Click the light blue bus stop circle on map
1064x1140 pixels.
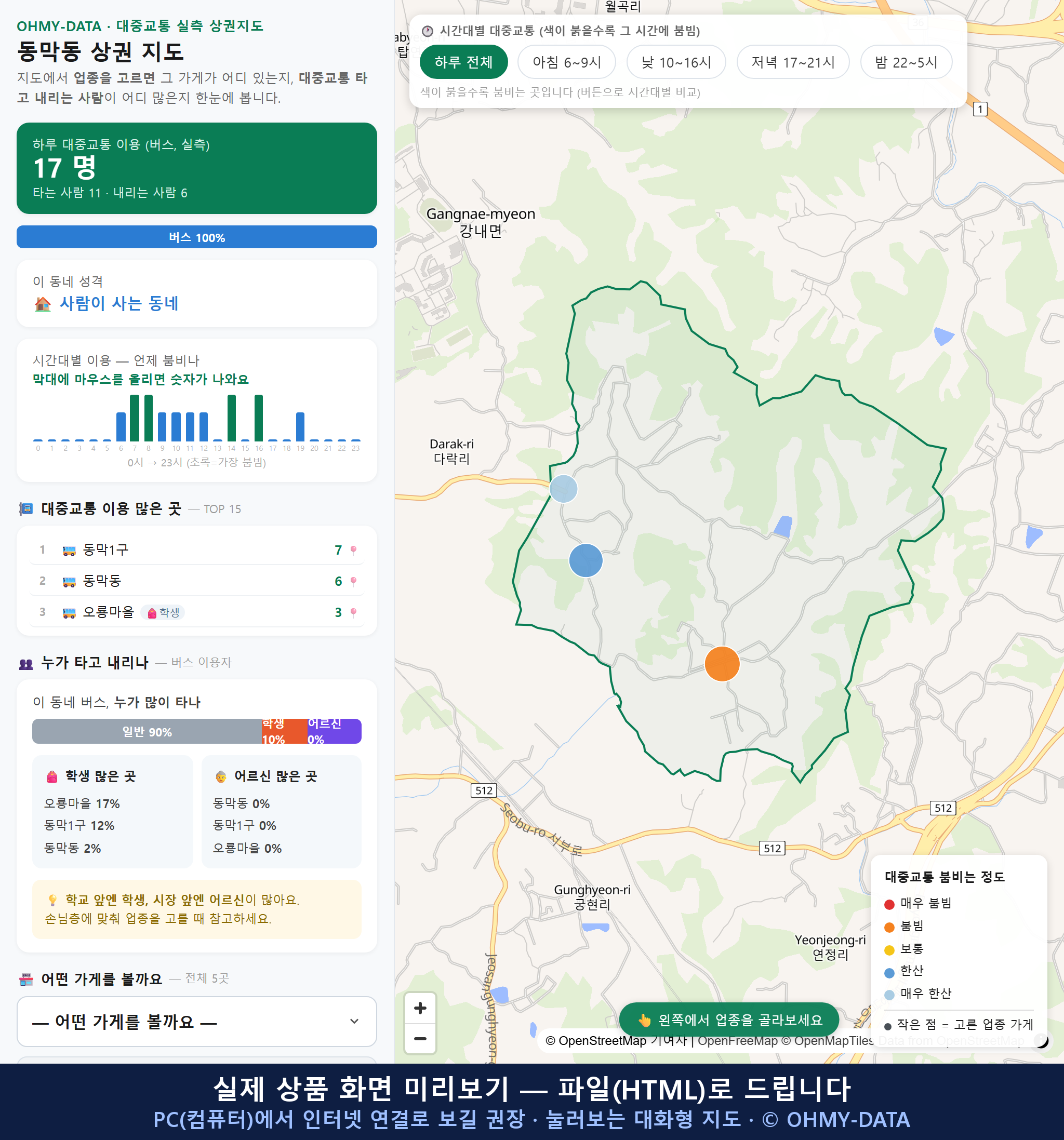[563, 489]
